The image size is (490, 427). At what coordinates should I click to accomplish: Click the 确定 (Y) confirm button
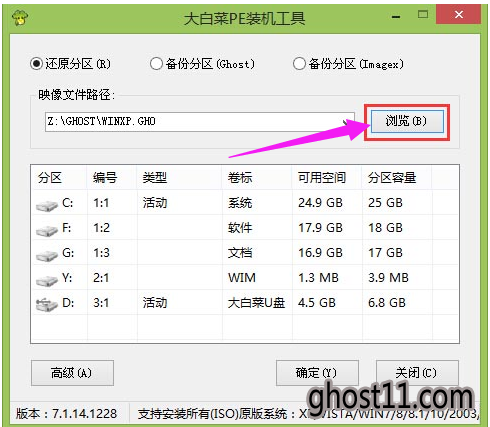pyautogui.click(x=317, y=373)
